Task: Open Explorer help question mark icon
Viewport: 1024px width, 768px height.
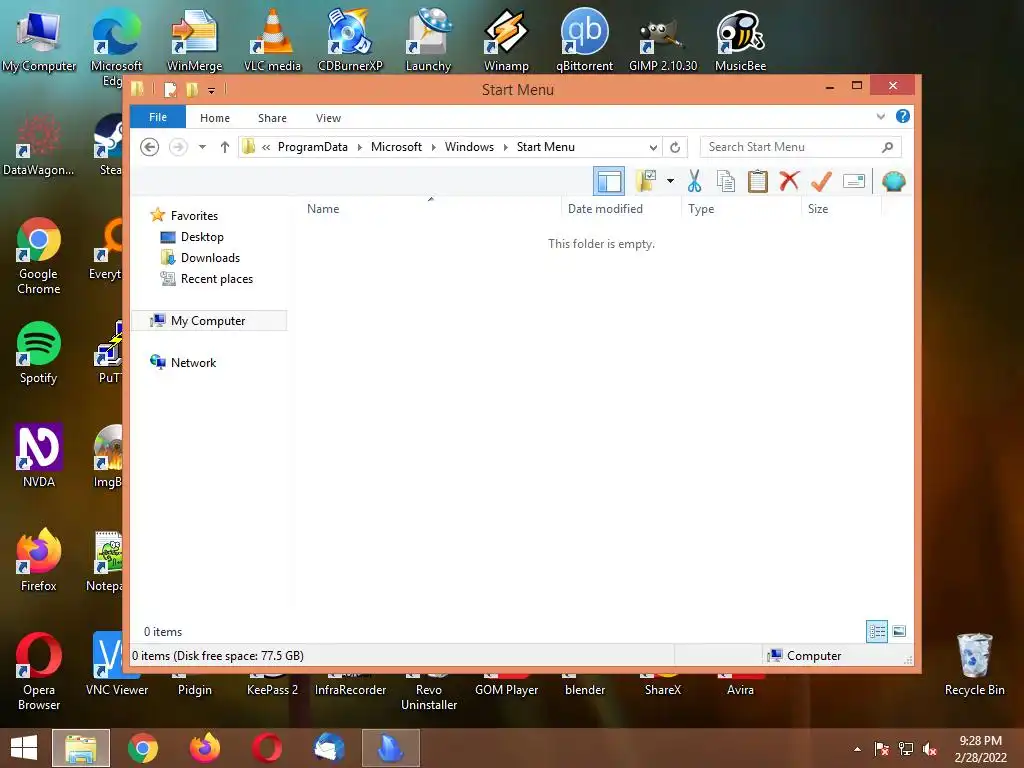Action: [x=903, y=116]
